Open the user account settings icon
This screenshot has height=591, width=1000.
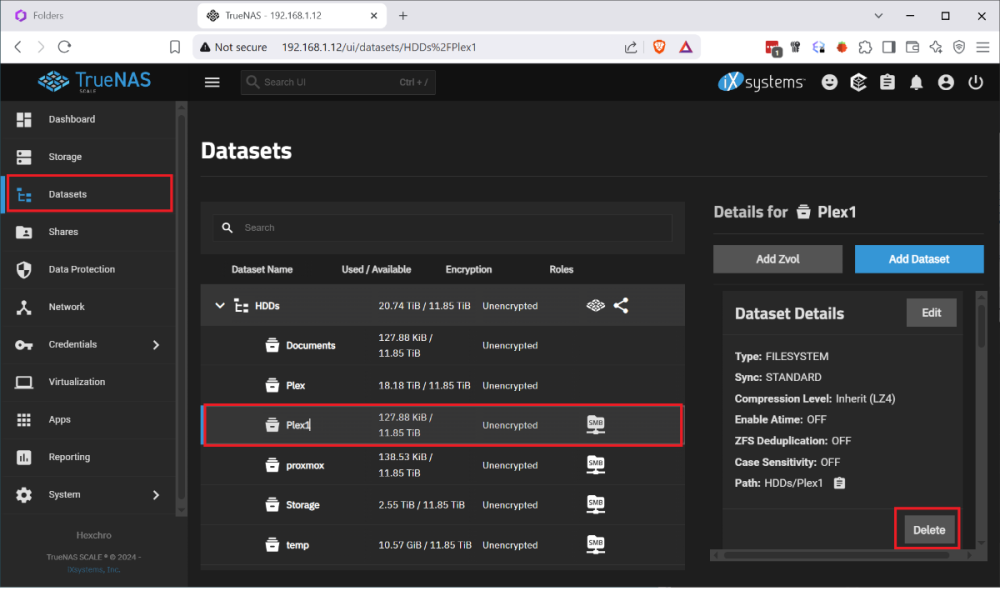pyautogui.click(x=946, y=83)
